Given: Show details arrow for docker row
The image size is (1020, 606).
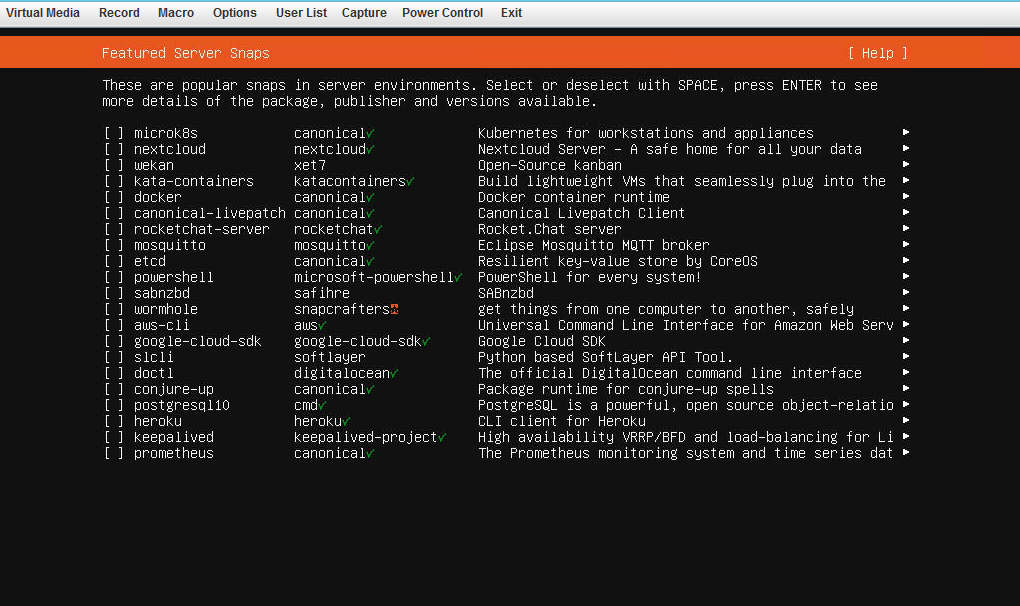Looking at the screenshot, I should 906,196.
